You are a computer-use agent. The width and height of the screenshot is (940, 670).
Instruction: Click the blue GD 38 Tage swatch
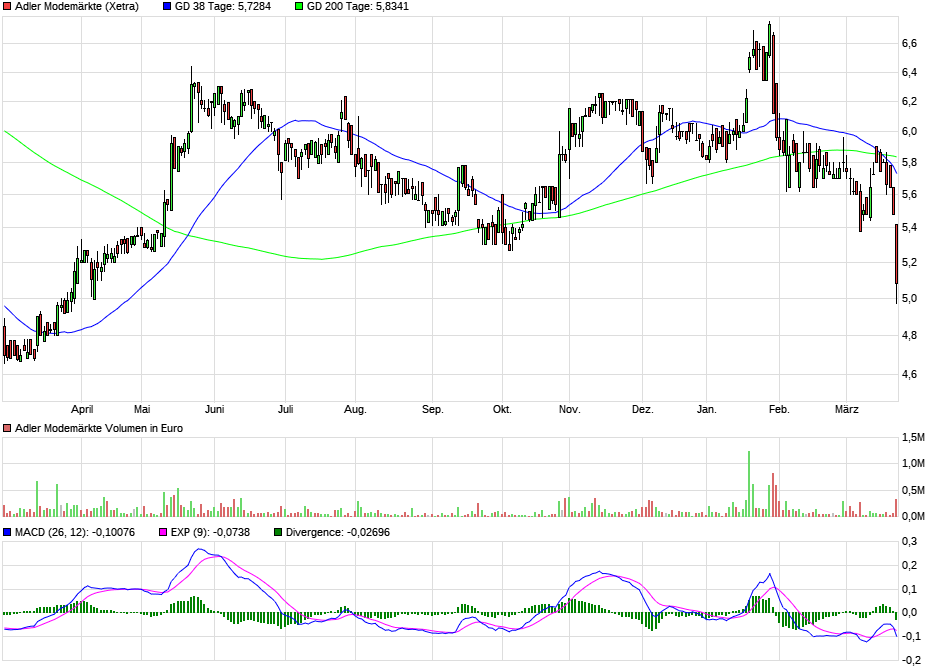[167, 7]
